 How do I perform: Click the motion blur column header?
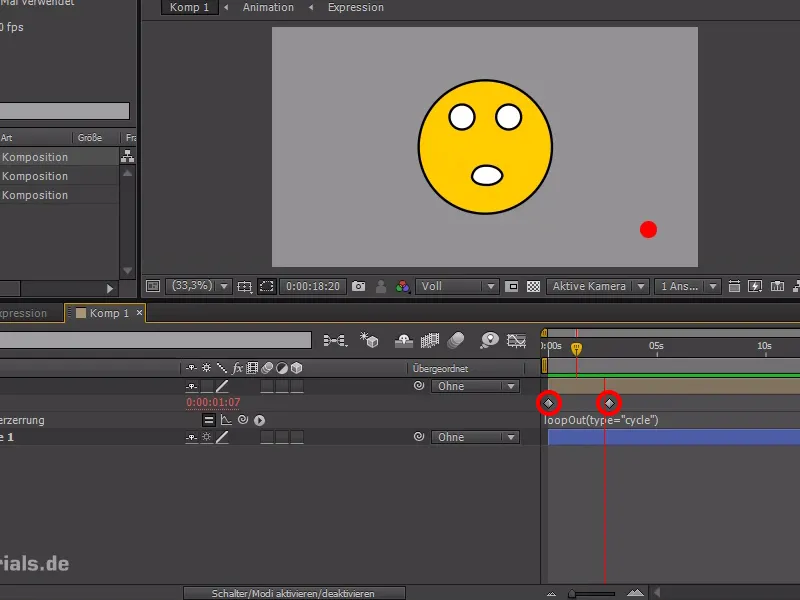pyautogui.click(x=267, y=368)
